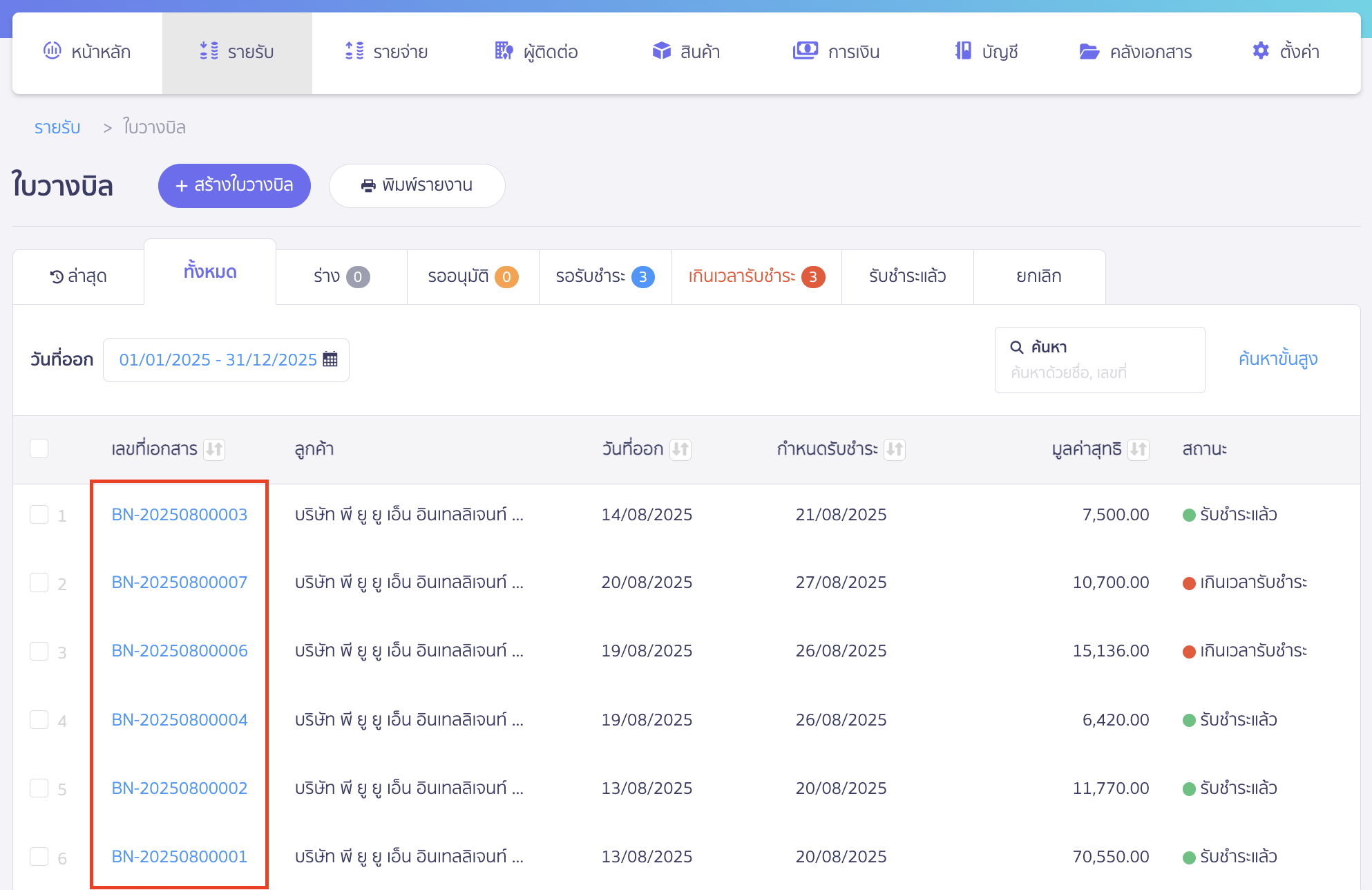Check the checkbox for row 1
Image resolution: width=1372 pixels, height=890 pixels.
tap(39, 515)
